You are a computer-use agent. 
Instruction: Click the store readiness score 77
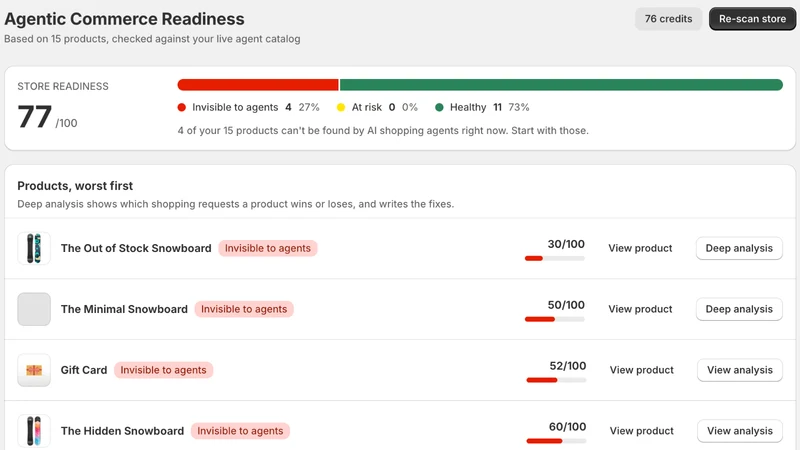tap(34, 117)
